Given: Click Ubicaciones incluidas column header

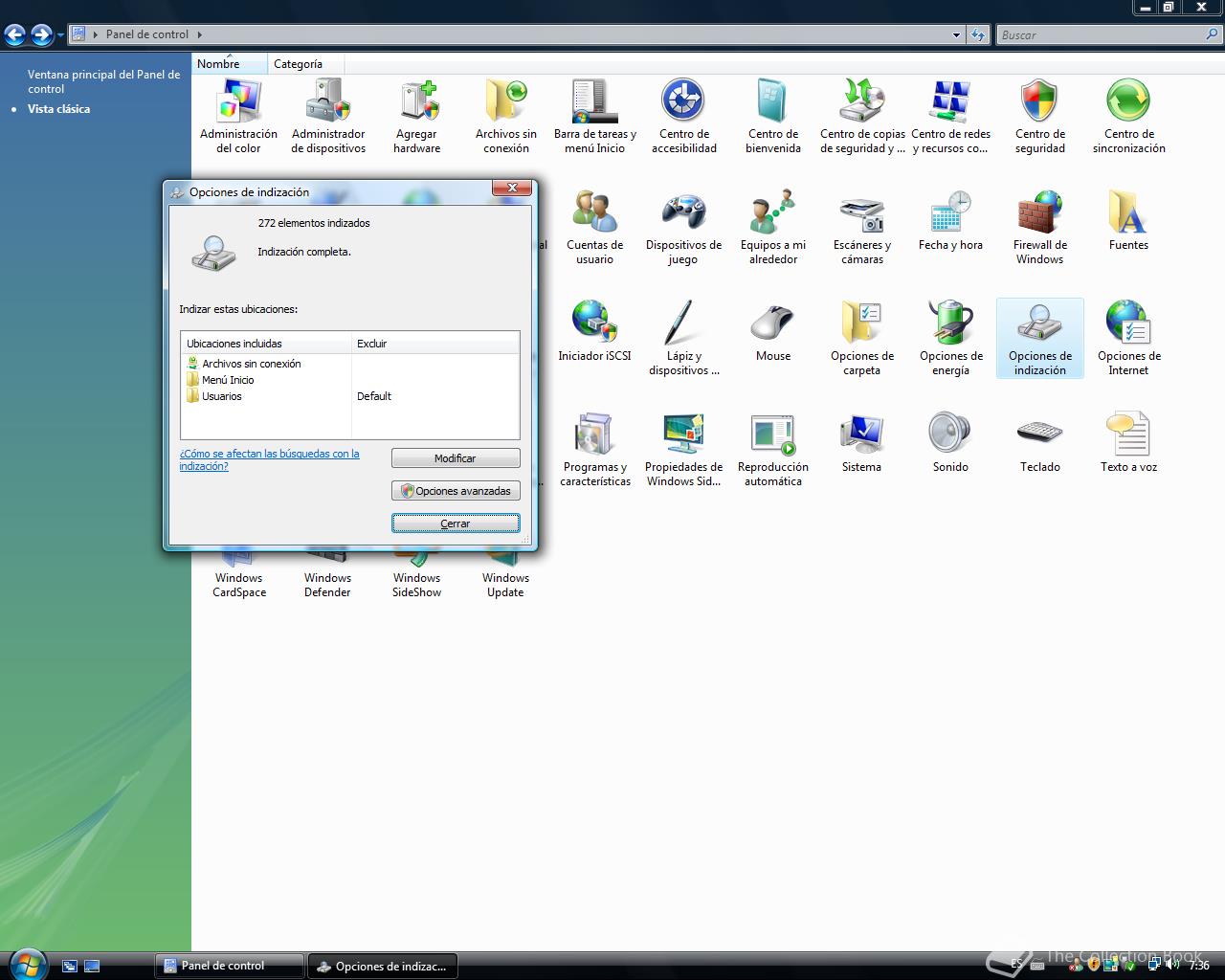Looking at the screenshot, I should click(266, 344).
